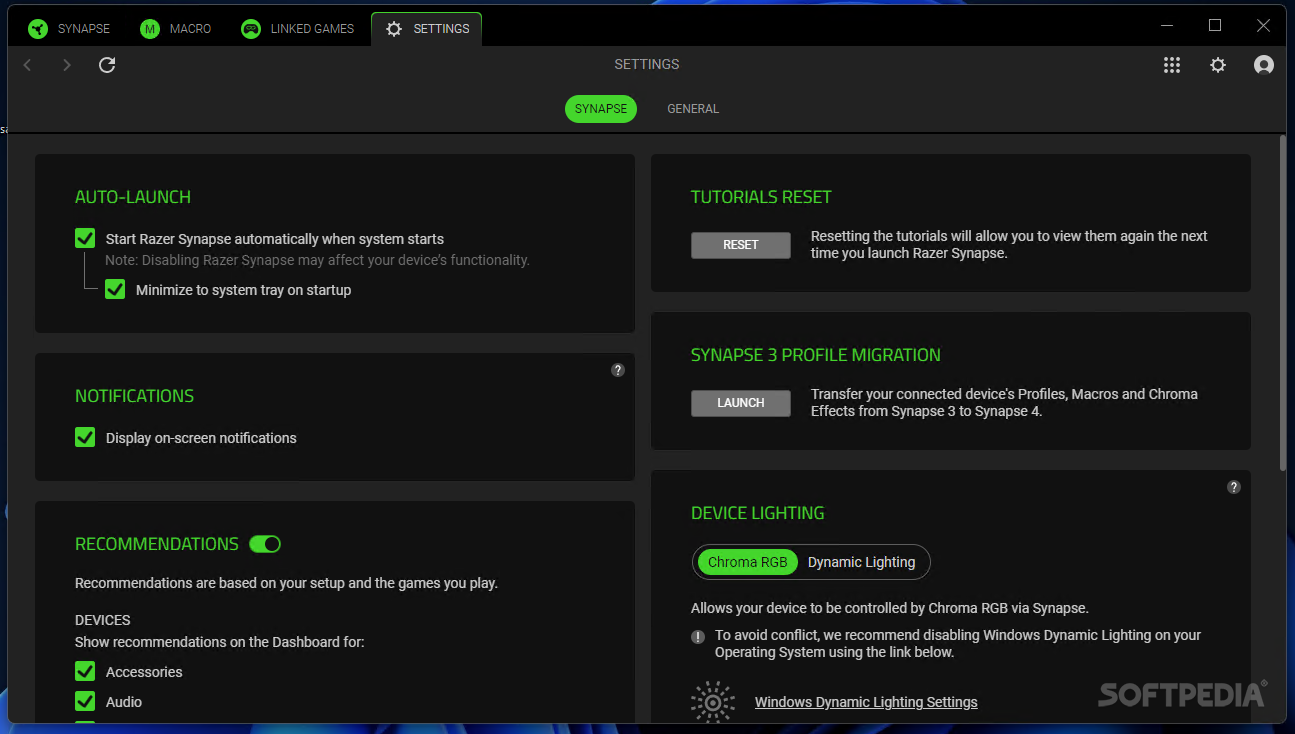Click the refresh icon

pos(107,65)
